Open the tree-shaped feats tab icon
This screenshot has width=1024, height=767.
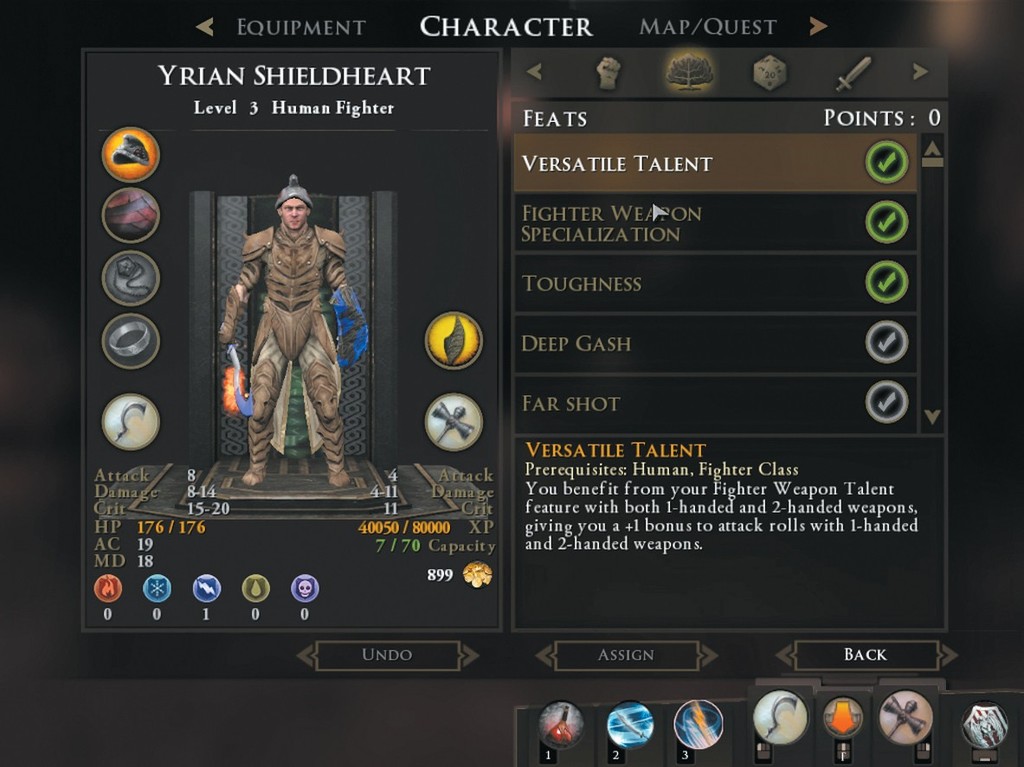click(x=689, y=71)
